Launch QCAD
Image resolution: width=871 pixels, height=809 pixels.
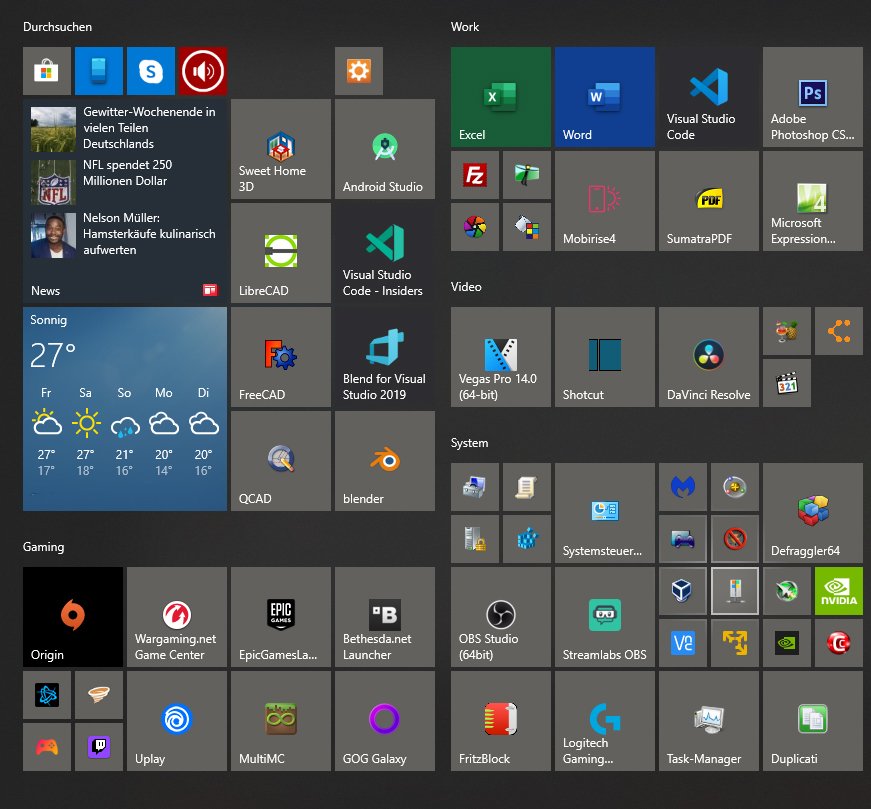(281, 461)
